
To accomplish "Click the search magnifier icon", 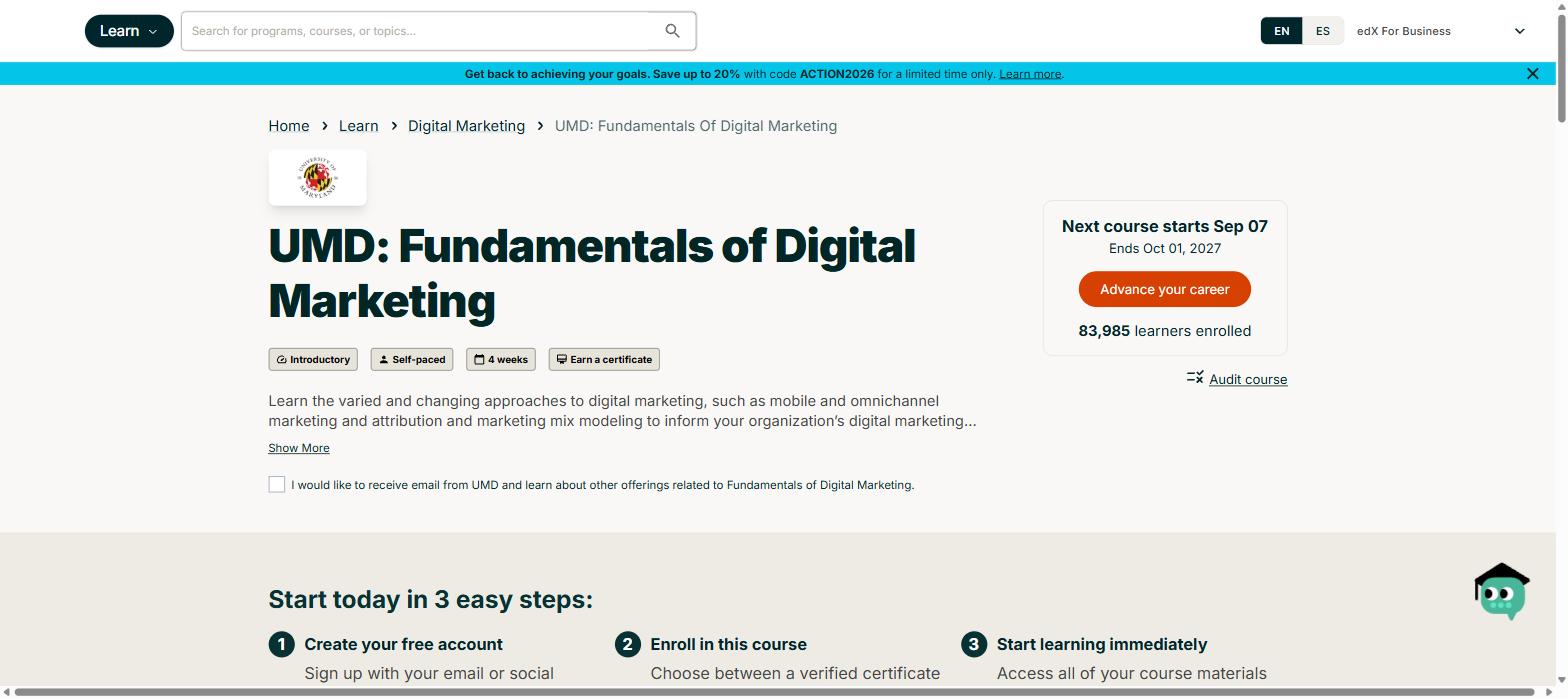I will click(x=673, y=31).
